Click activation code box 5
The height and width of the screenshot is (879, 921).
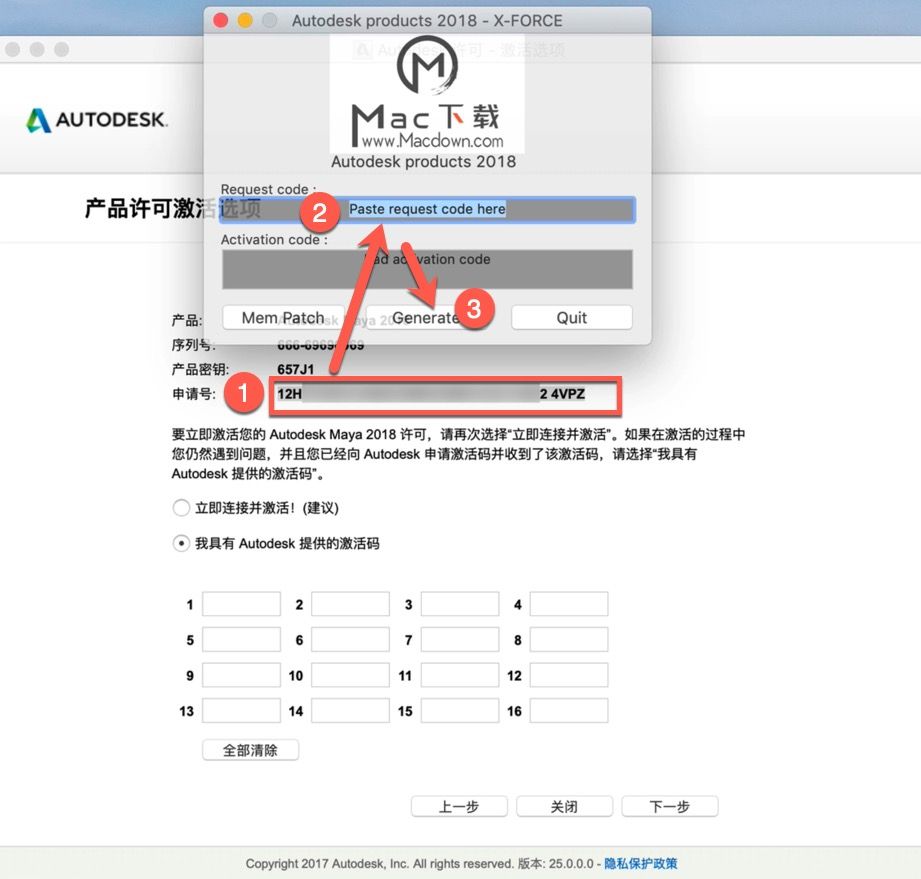[x=241, y=640]
